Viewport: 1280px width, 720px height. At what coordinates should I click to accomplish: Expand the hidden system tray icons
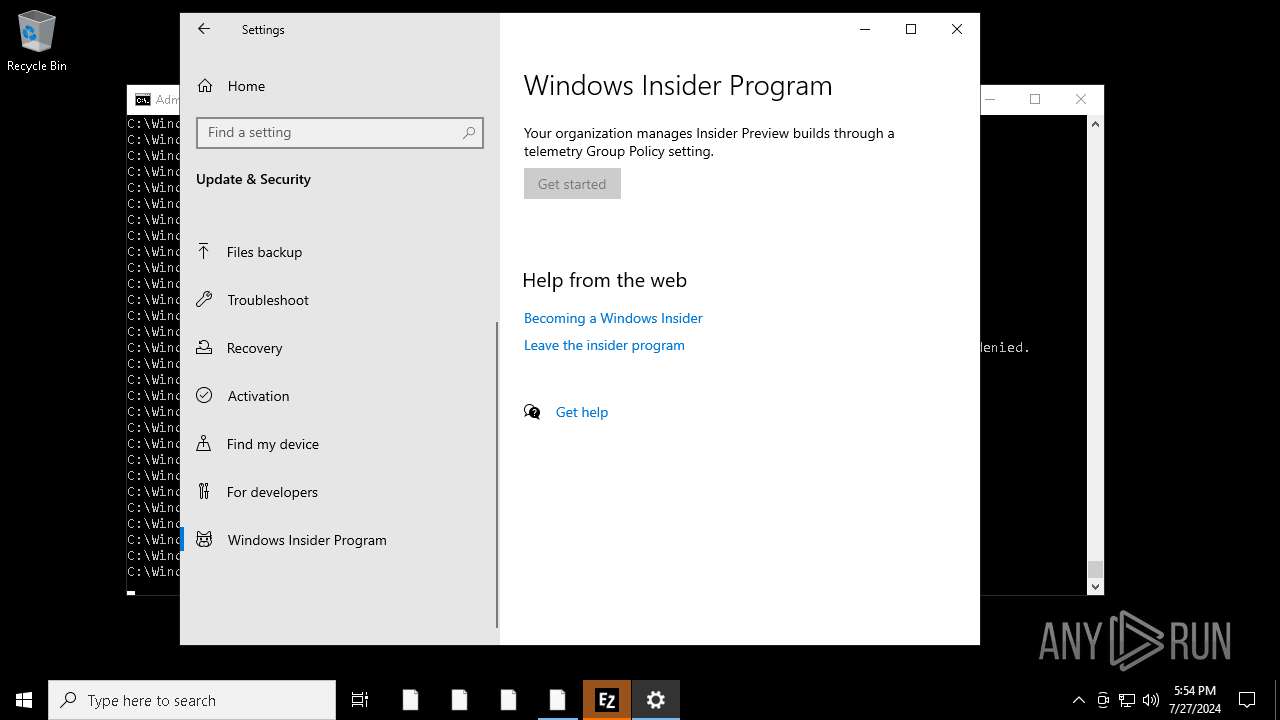(1079, 700)
